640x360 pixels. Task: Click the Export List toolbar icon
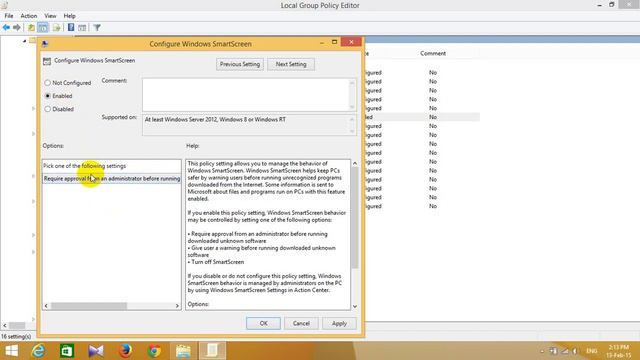click(56, 27)
